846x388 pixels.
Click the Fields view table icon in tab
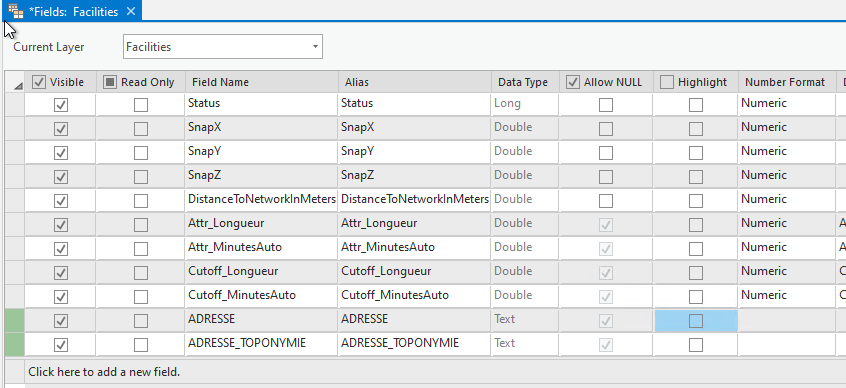click(x=16, y=11)
